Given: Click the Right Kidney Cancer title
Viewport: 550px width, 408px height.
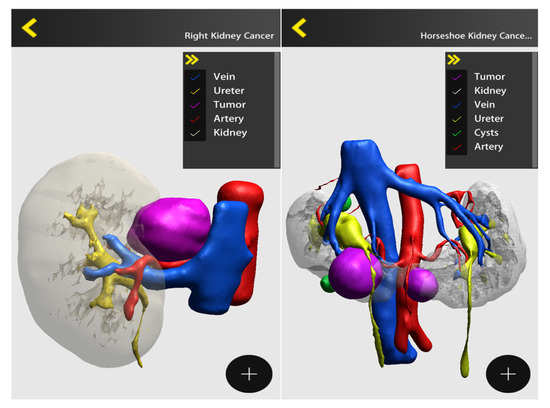Looking at the screenshot, I should pos(229,36).
